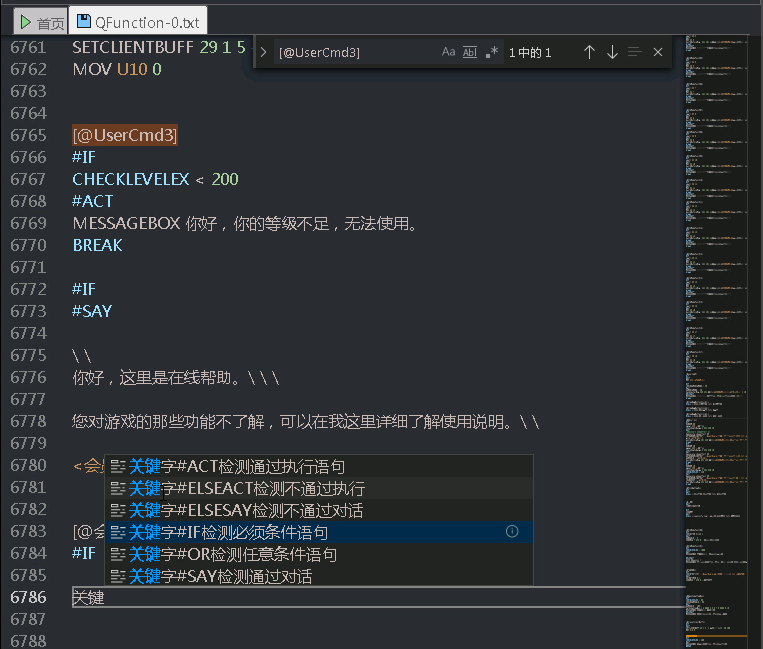The image size is (763, 649).
Task: Toggle regular expression search option
Action: click(x=491, y=52)
